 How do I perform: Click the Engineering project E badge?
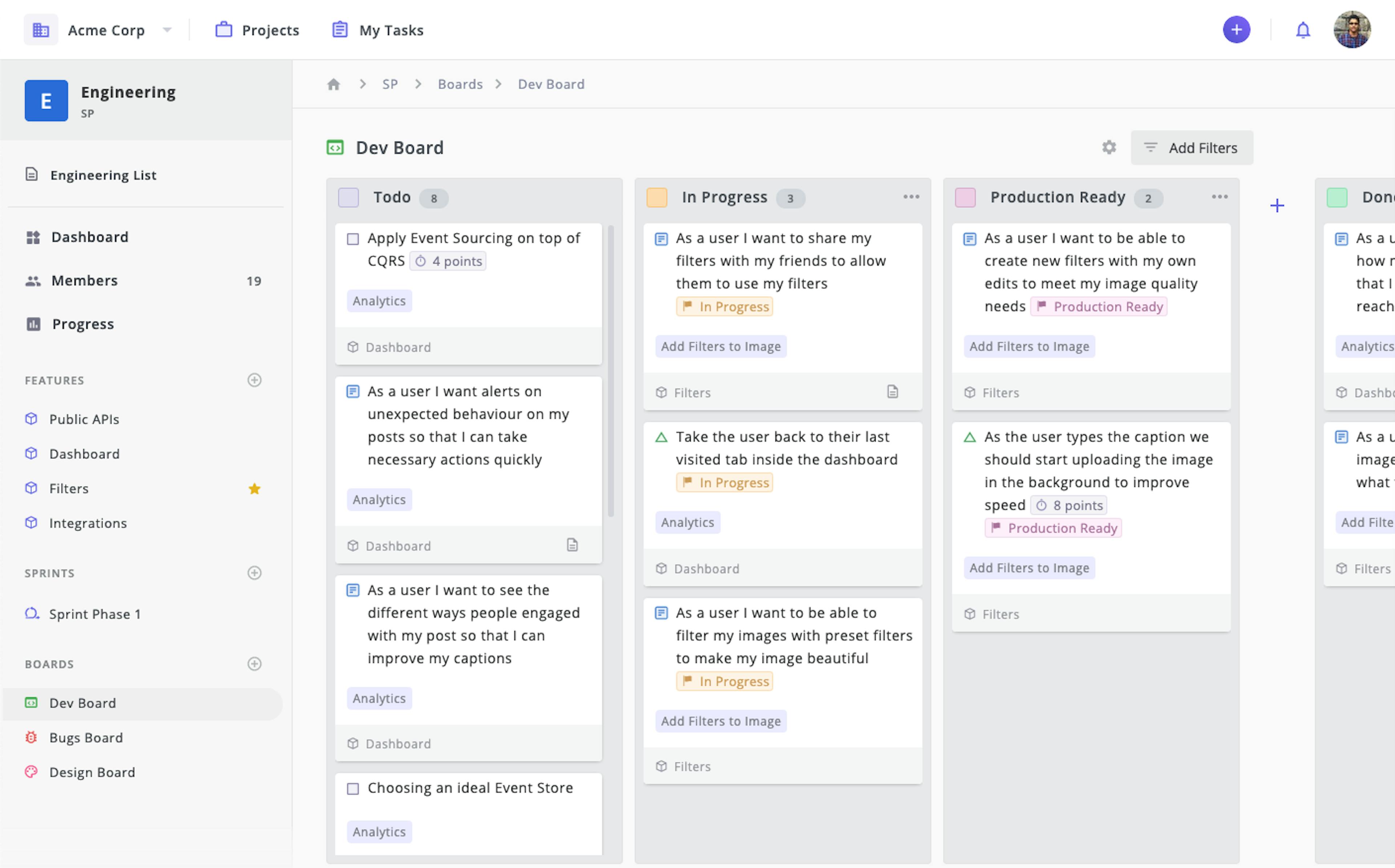click(x=46, y=101)
